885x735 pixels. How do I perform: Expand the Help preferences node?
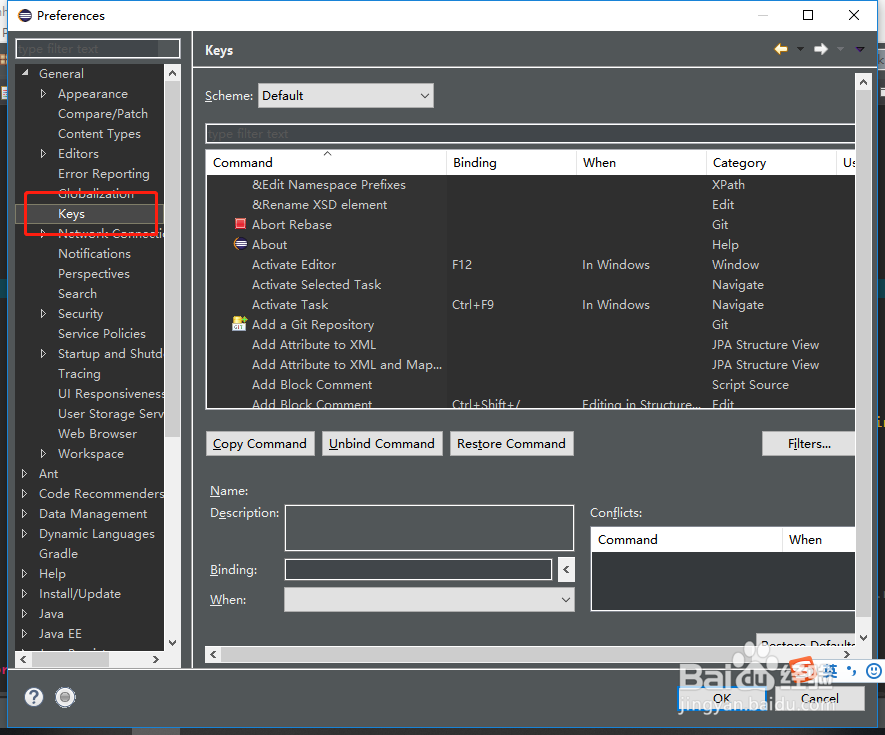(x=24, y=573)
